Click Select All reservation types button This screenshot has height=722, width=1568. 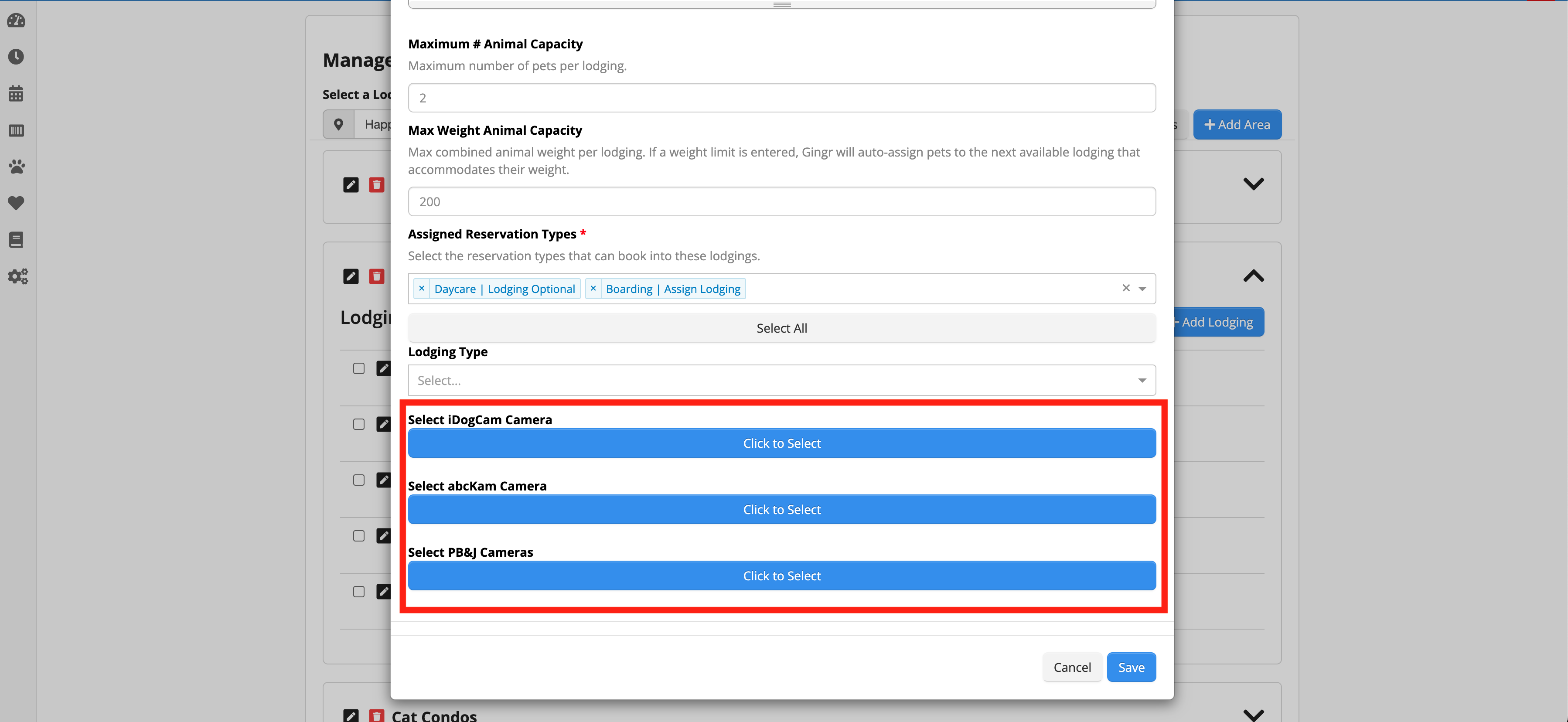tap(781, 328)
